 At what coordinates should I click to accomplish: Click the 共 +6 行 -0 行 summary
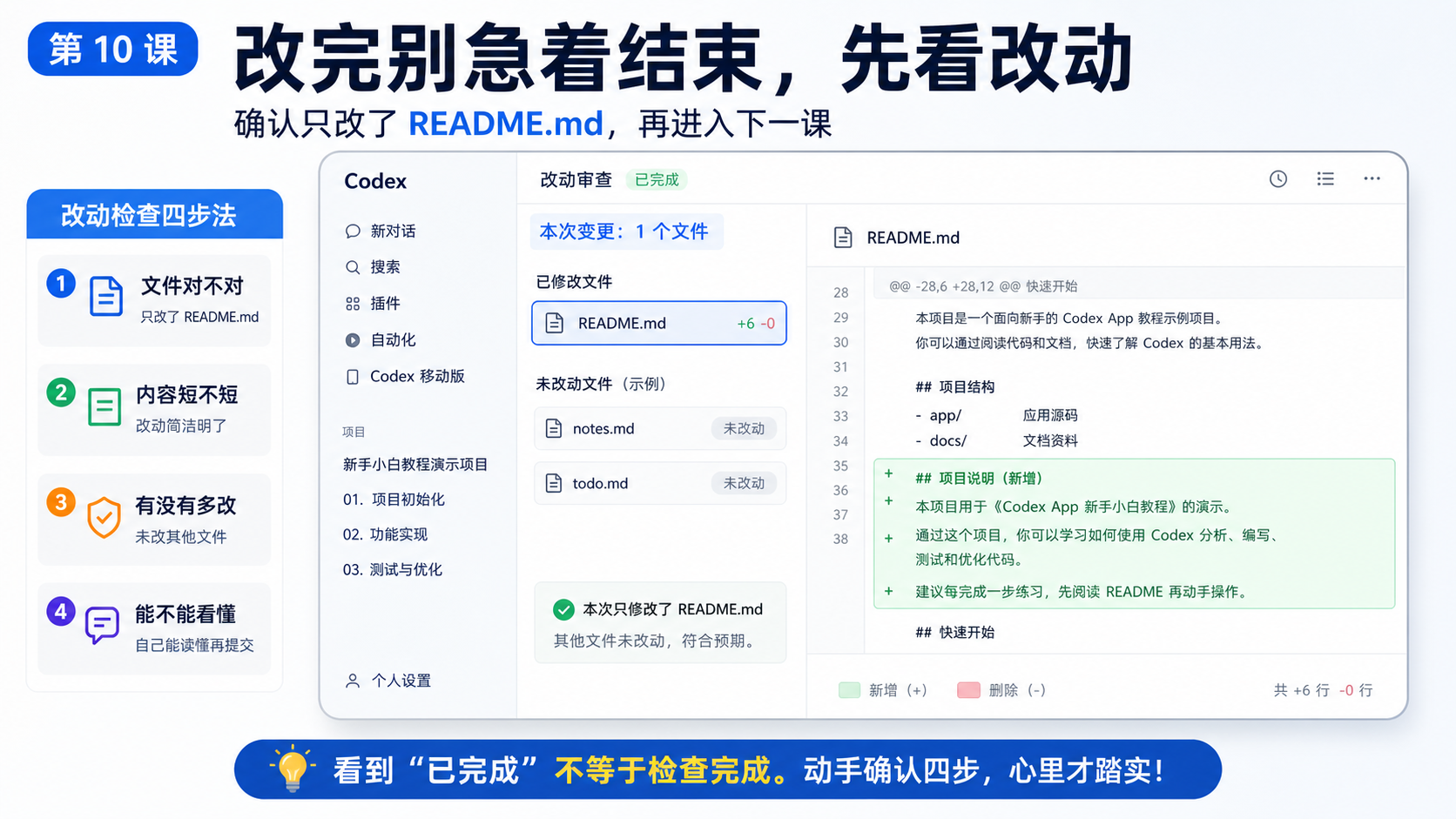coord(1323,690)
